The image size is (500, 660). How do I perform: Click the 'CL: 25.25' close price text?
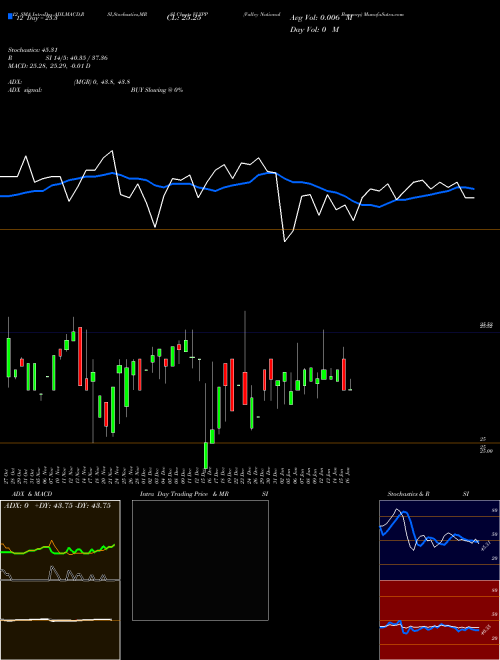point(184,18)
